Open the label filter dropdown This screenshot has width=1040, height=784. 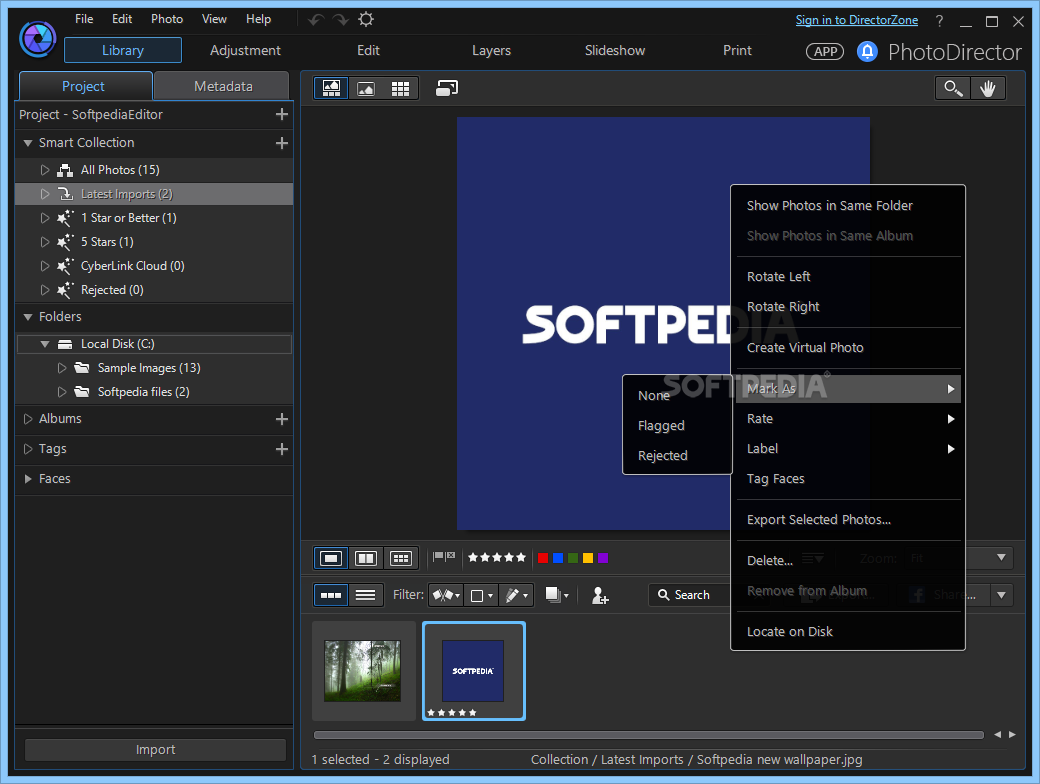tap(481, 595)
